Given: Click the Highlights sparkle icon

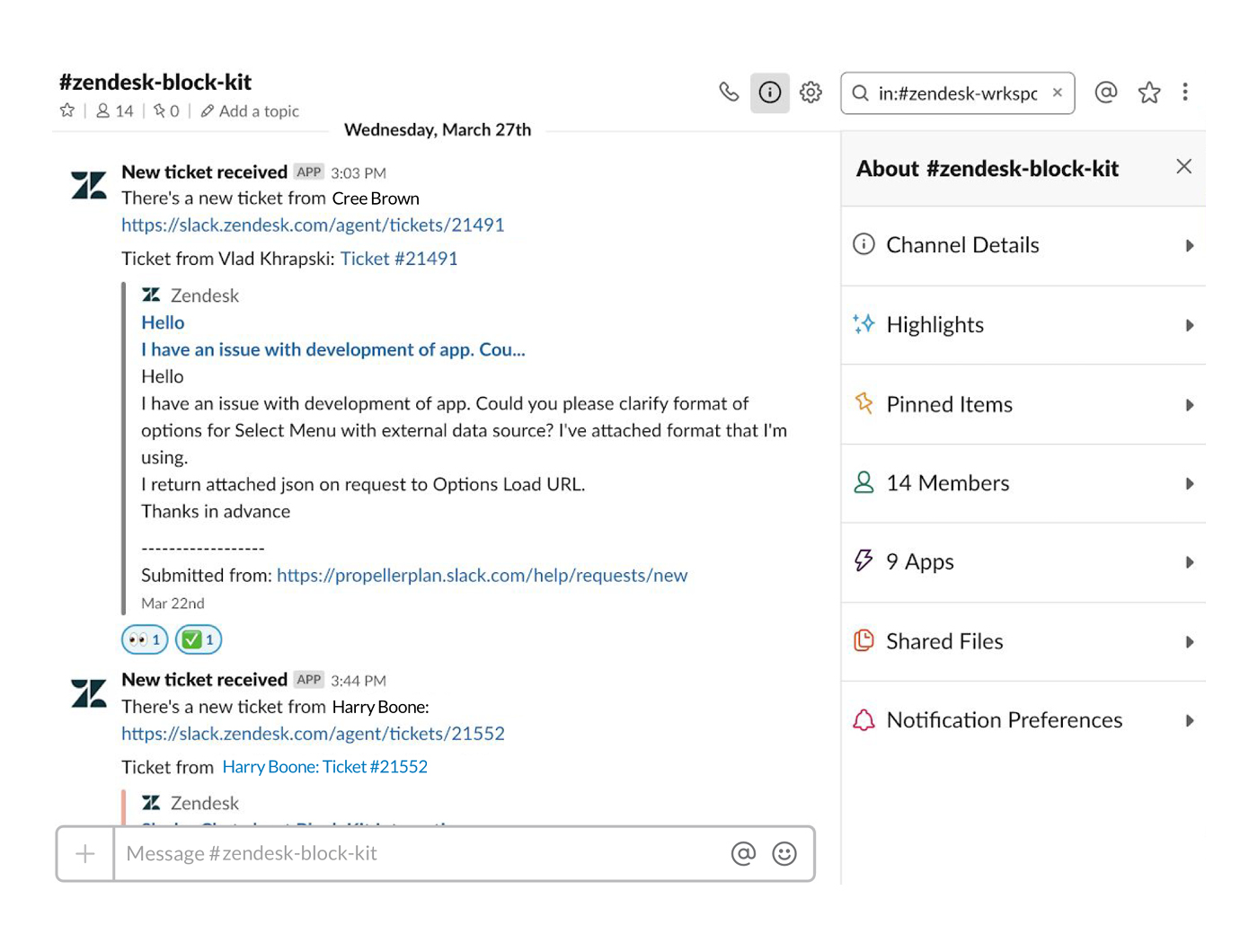Looking at the screenshot, I should 864,324.
